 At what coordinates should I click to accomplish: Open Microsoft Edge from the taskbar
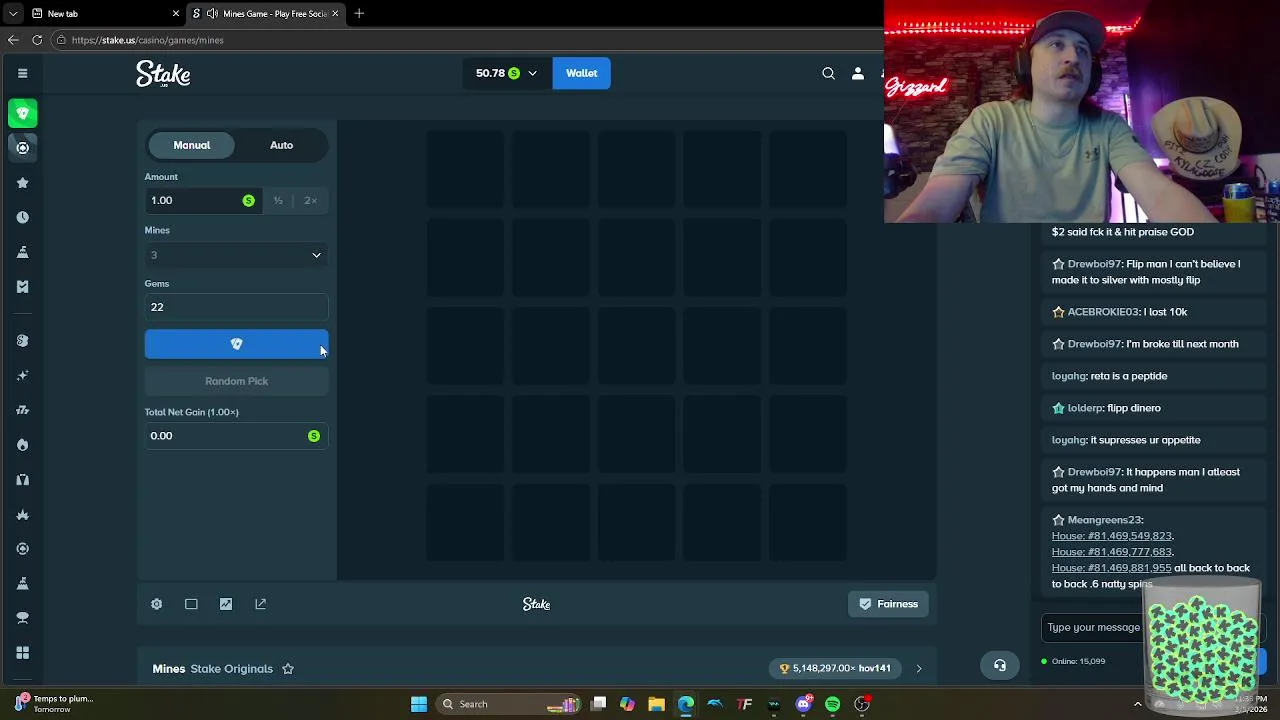[x=686, y=704]
